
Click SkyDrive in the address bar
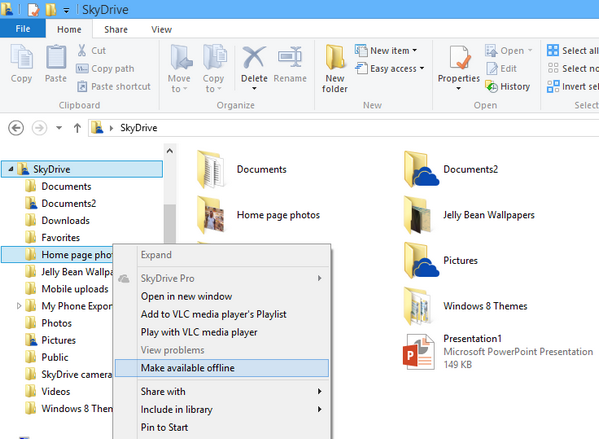coord(139,128)
